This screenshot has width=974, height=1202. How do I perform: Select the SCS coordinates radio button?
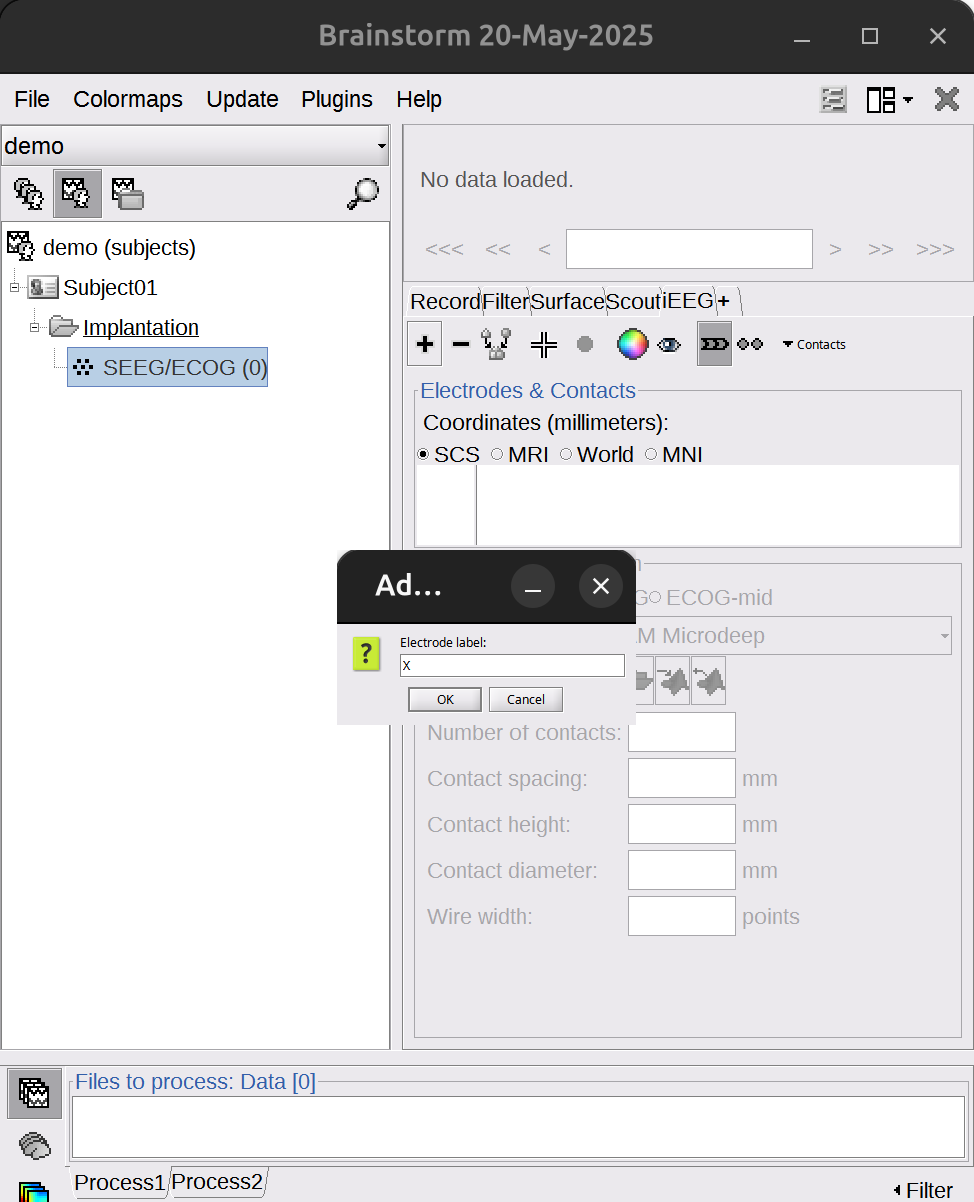point(449,454)
